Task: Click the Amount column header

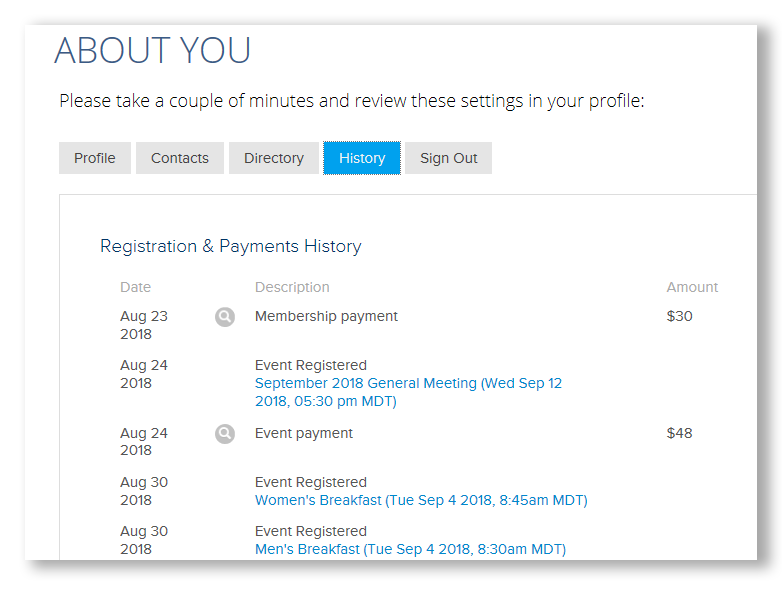Action: click(692, 287)
